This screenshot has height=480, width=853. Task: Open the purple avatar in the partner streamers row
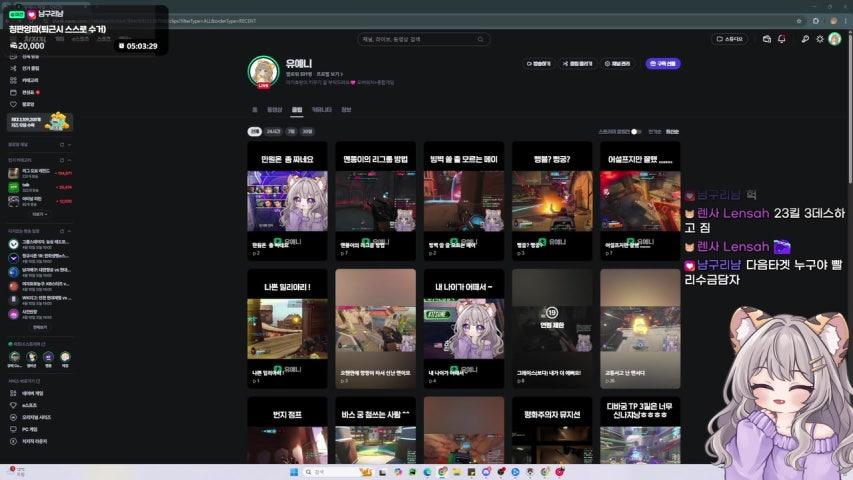[48, 357]
